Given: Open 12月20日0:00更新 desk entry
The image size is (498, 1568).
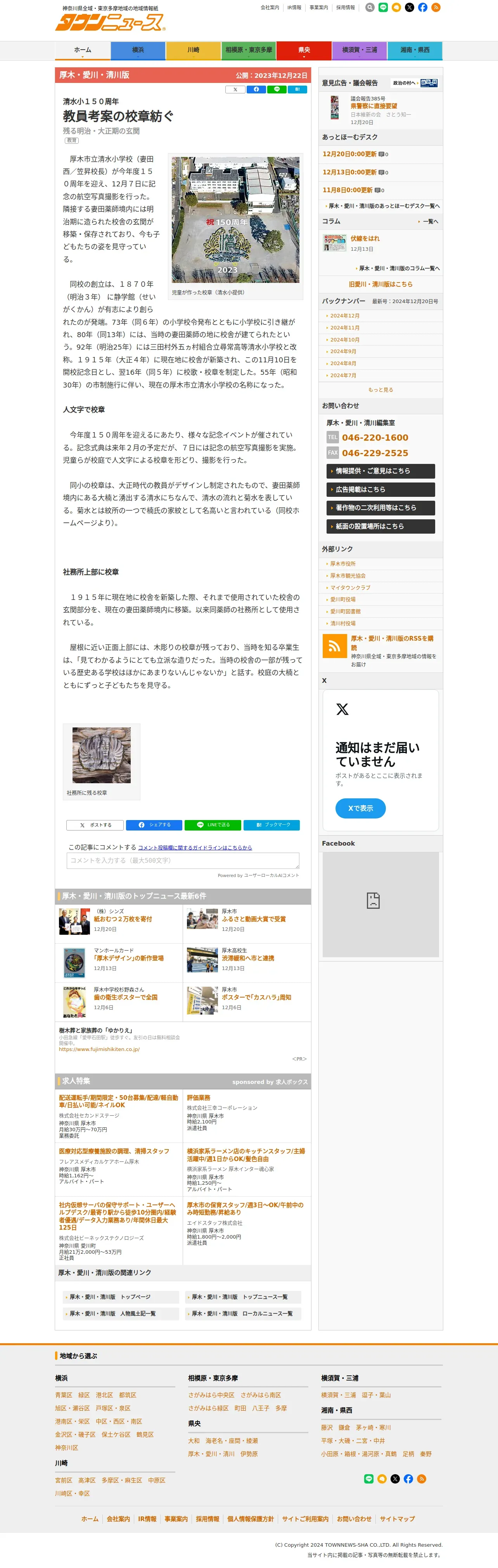Looking at the screenshot, I should 349,154.
